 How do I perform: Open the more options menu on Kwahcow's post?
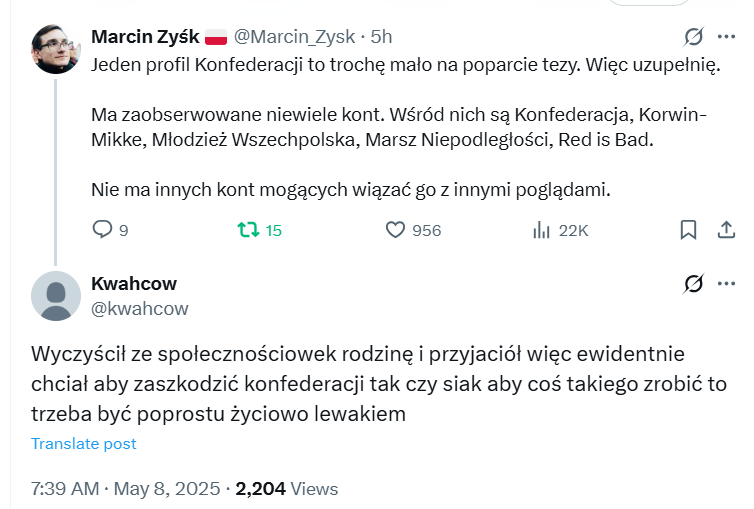coord(727,284)
